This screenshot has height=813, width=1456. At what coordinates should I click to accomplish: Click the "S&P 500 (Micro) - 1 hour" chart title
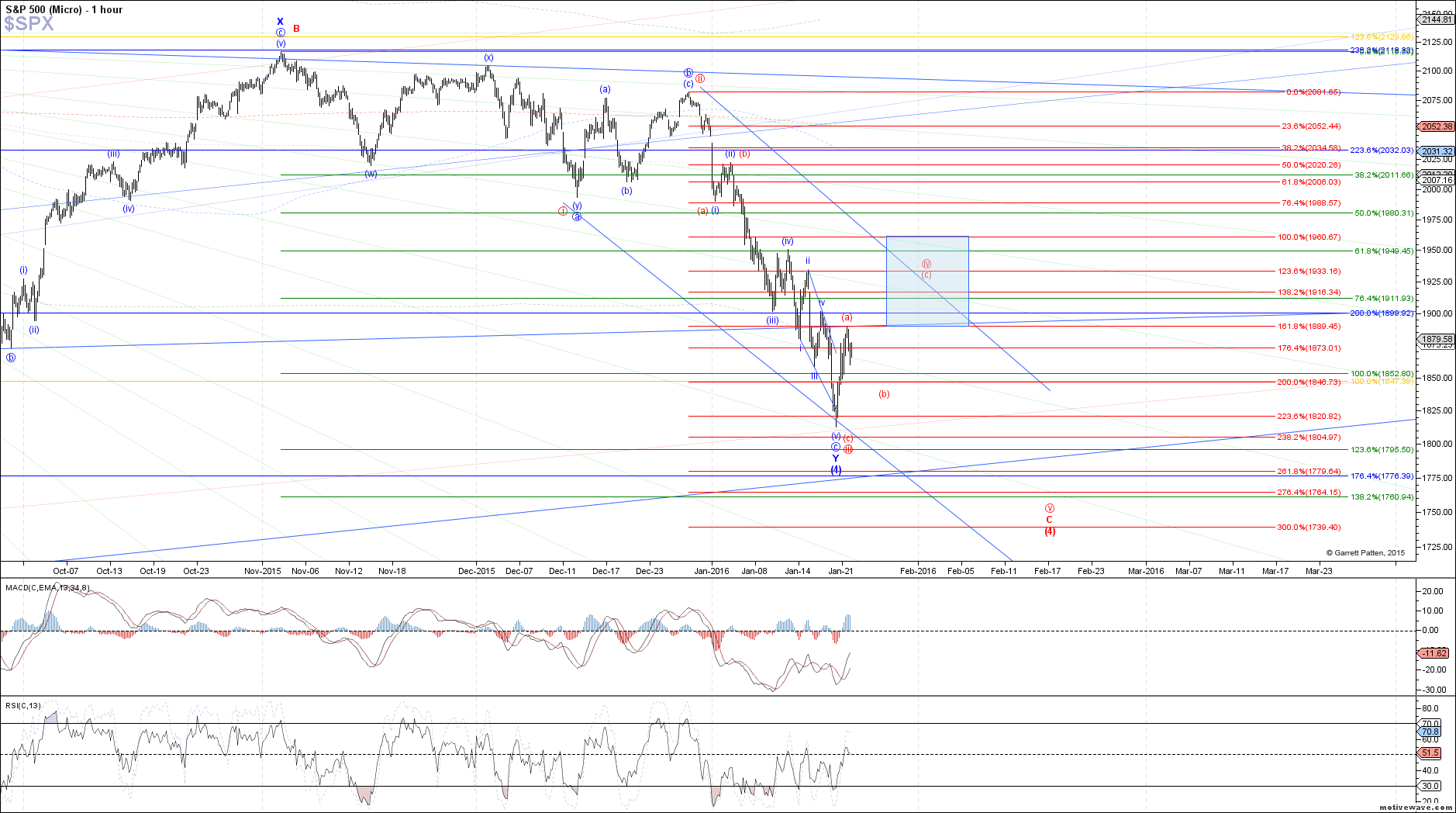pos(64,9)
